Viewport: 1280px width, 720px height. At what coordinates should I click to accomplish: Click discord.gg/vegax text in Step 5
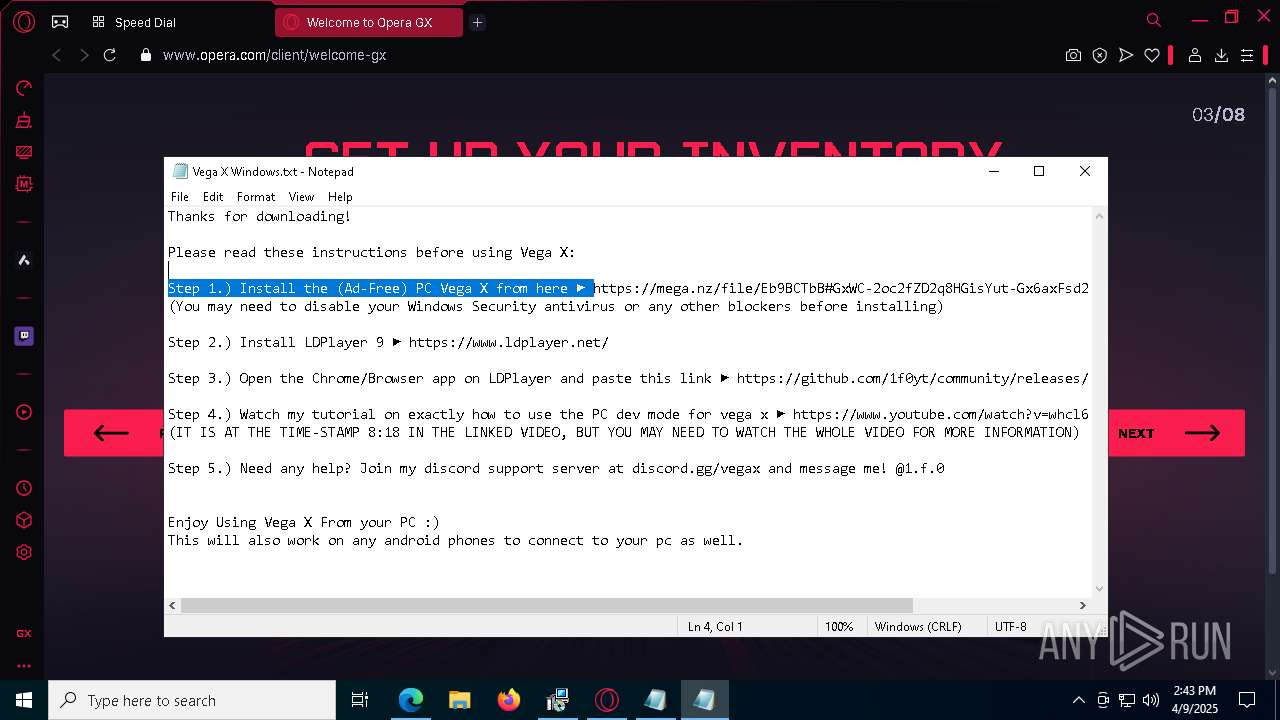696,469
